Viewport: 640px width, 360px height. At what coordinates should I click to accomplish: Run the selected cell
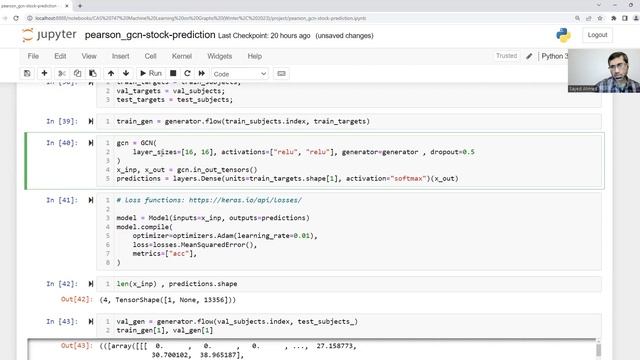[x=151, y=73]
